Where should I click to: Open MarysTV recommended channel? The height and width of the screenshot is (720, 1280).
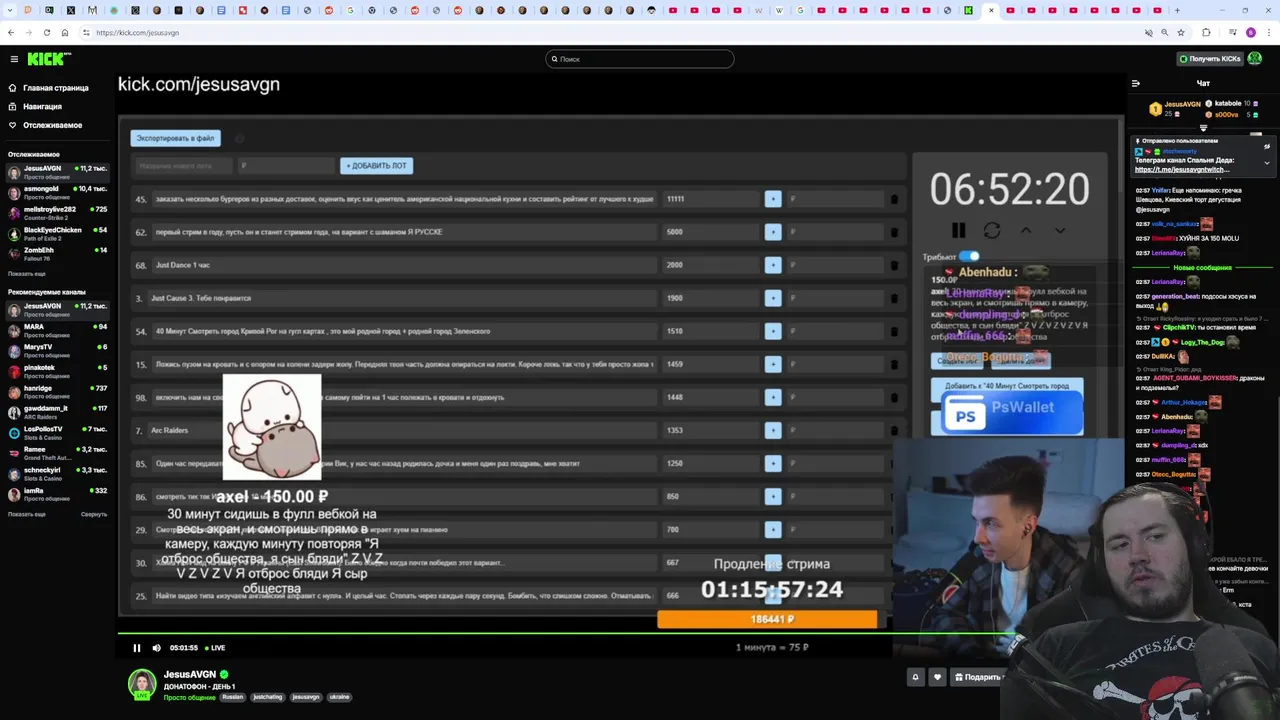click(x=56, y=350)
